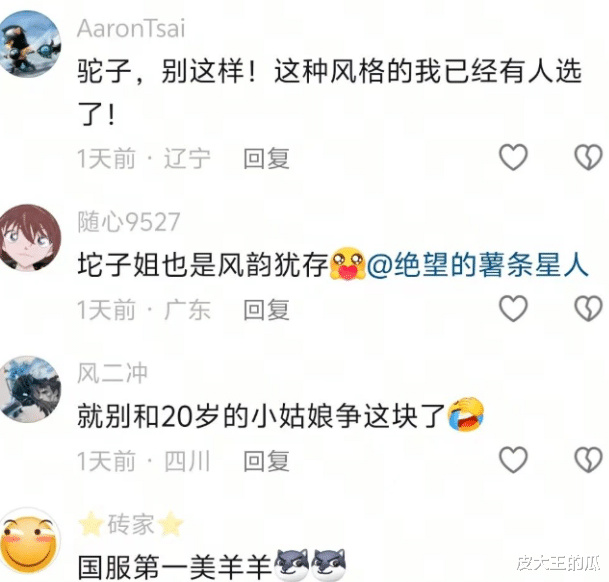
Task: Dislike AaronTsai's comment with broken heart
Action: tap(588, 157)
